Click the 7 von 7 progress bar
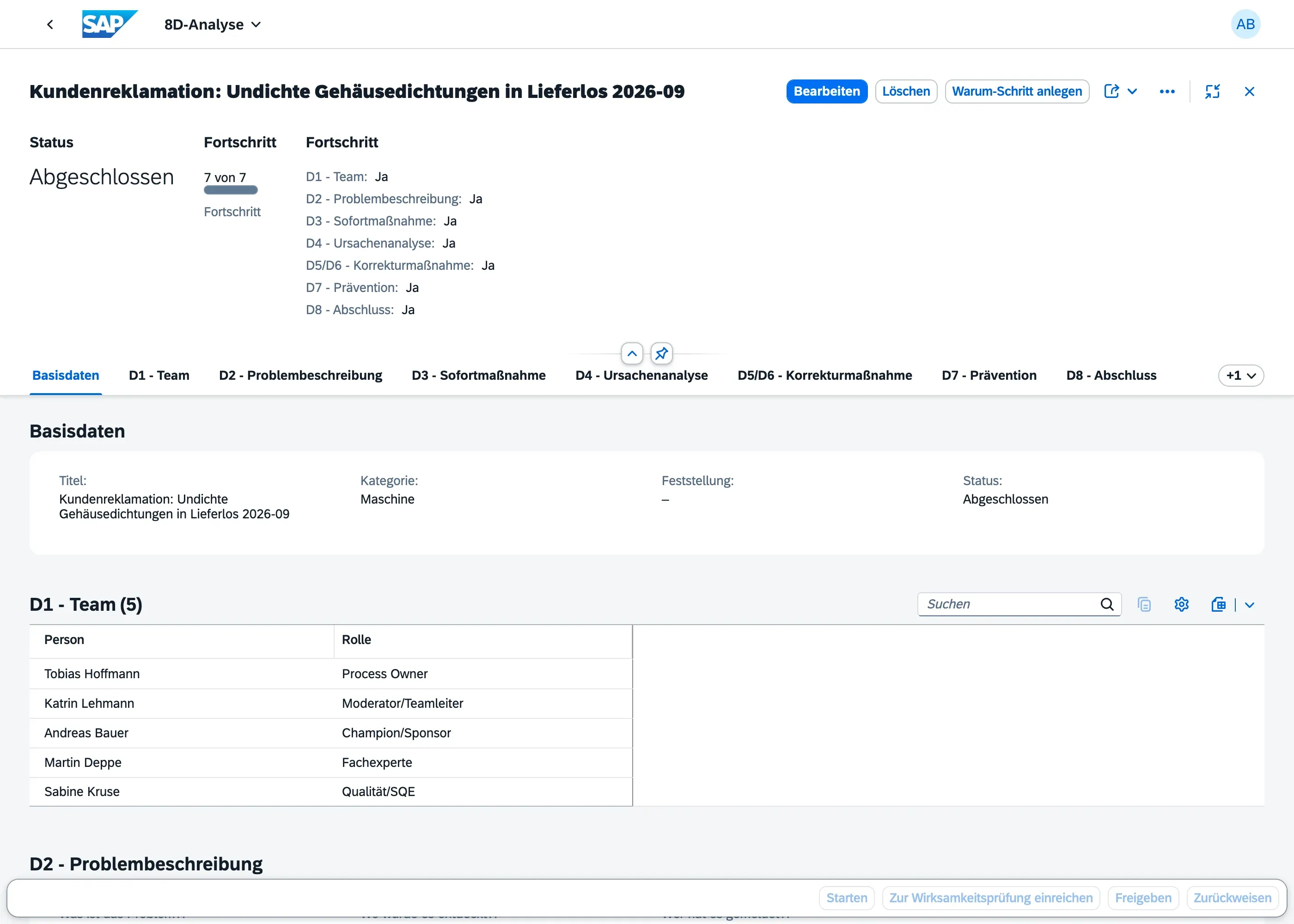Viewport: 1294px width, 924px height. click(x=231, y=190)
